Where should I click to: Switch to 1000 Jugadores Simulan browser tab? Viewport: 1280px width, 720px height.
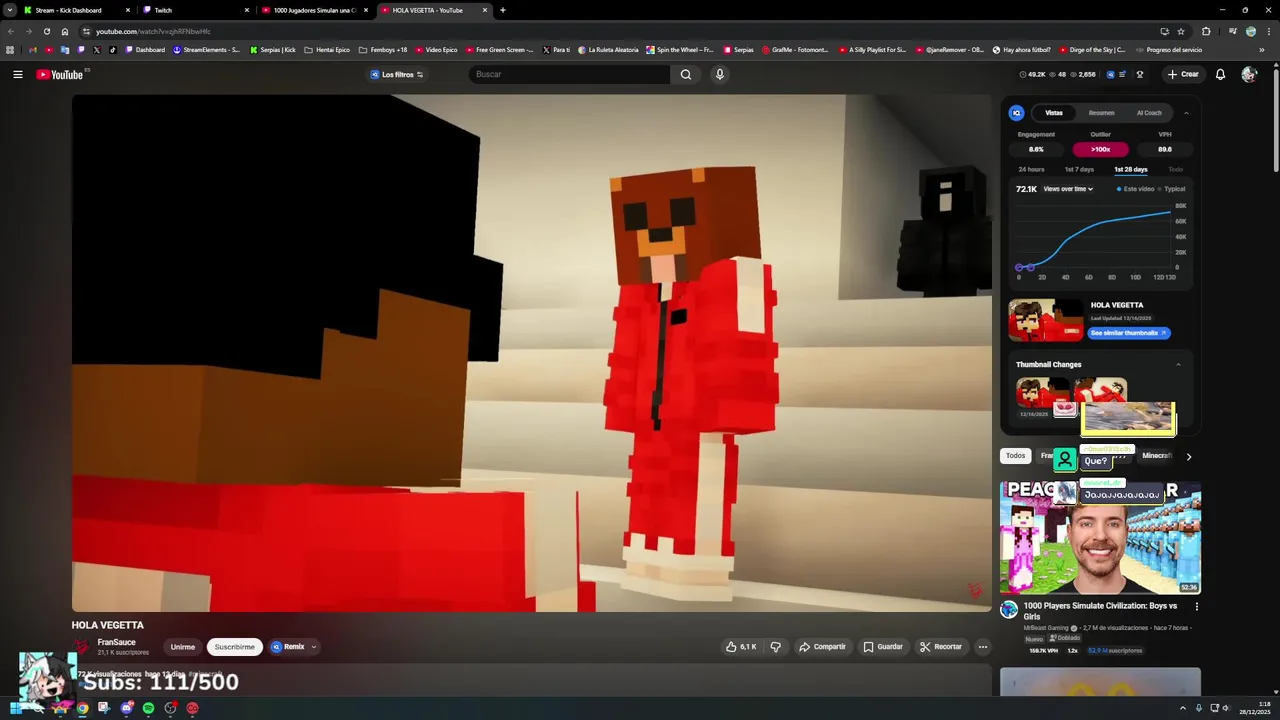pos(314,10)
